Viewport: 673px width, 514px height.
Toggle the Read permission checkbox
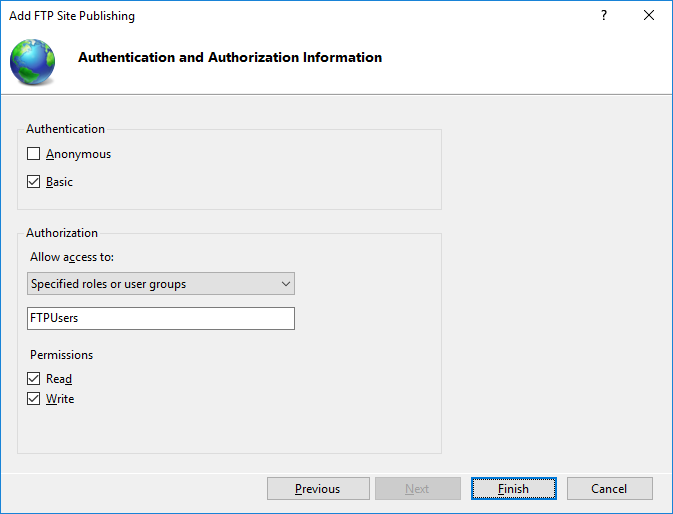34,379
